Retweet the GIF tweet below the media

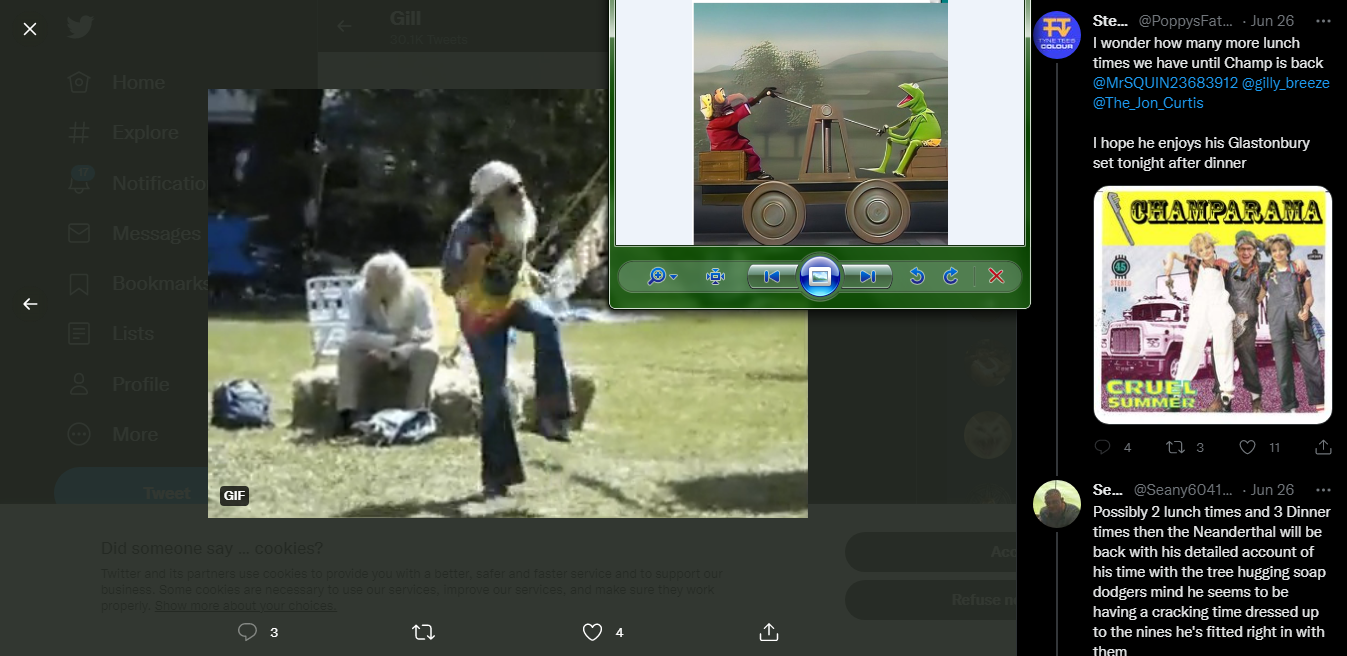tap(424, 632)
